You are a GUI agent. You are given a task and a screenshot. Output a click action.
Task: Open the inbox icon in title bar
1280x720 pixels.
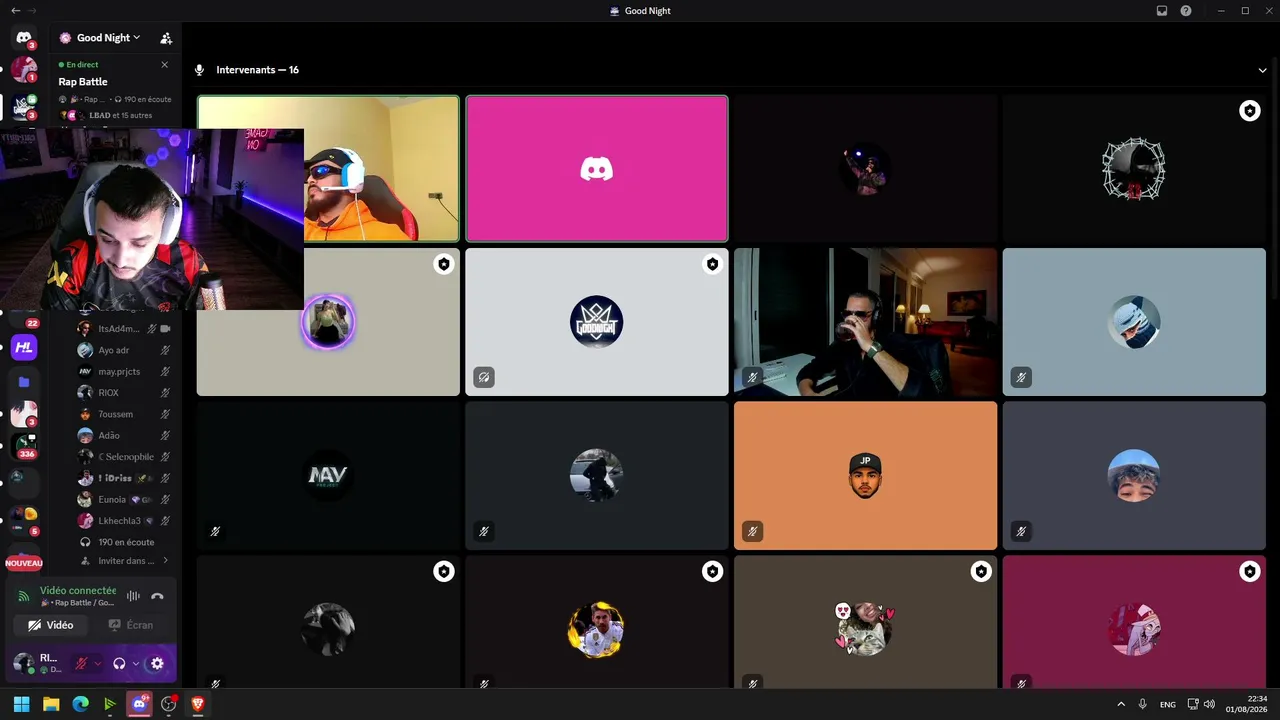pos(1162,11)
